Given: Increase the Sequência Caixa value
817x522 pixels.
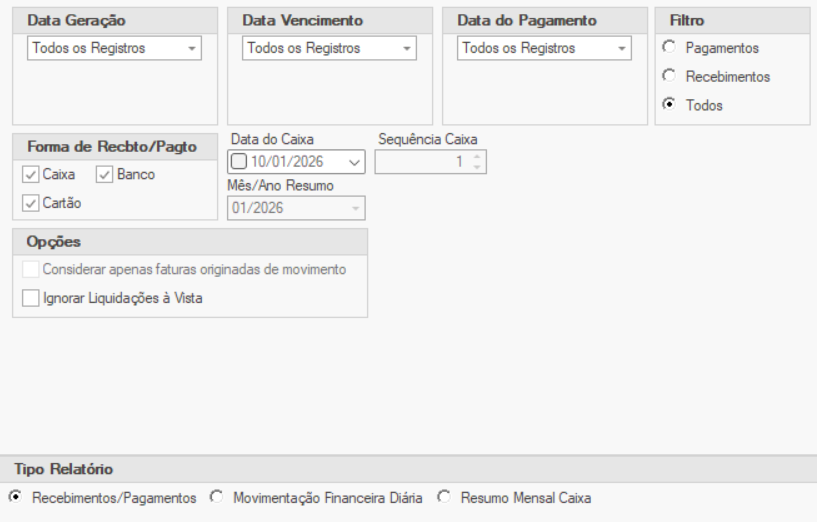Looking at the screenshot, I should [x=476, y=156].
